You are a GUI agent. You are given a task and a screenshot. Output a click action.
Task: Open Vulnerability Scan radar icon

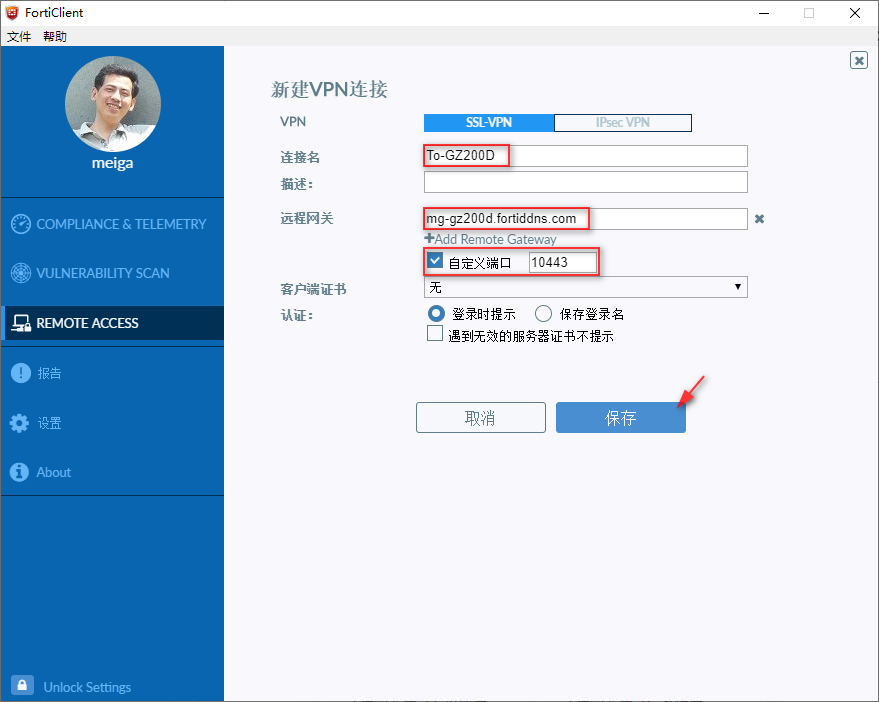[x=21, y=273]
